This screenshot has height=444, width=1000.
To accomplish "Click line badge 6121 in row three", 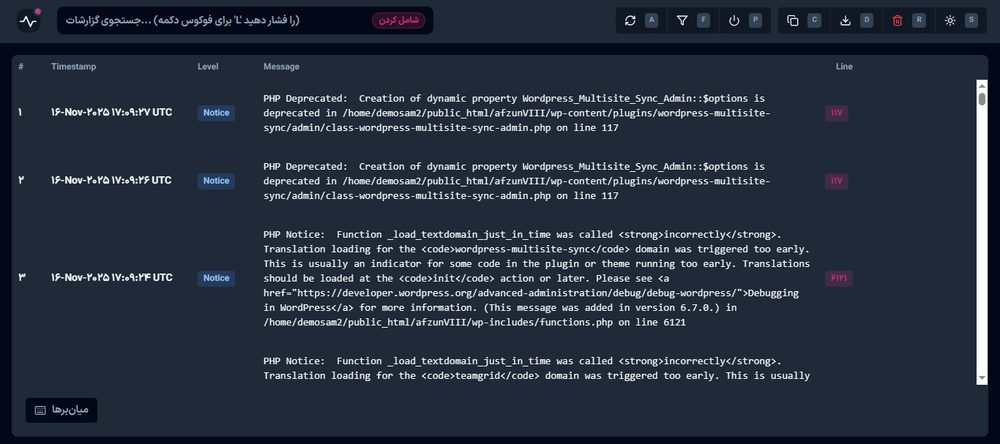I will tap(837, 278).
